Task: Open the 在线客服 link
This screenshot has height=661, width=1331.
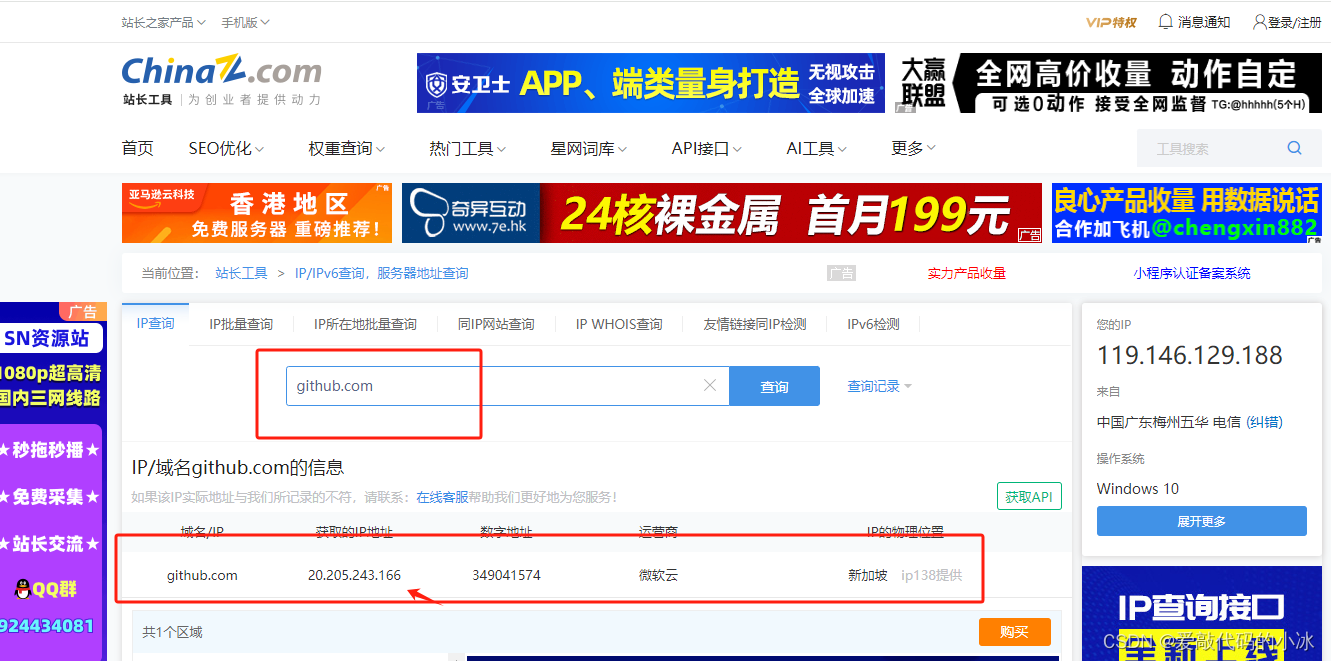Action: [442, 496]
